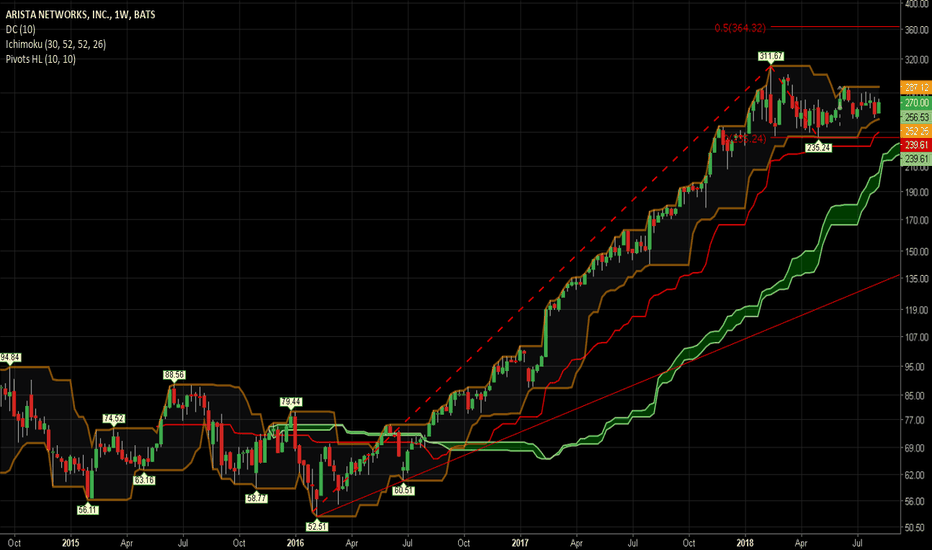Image resolution: width=932 pixels, height=550 pixels.
Task: Click the 74.52 pivot high label
Action: (x=114, y=419)
